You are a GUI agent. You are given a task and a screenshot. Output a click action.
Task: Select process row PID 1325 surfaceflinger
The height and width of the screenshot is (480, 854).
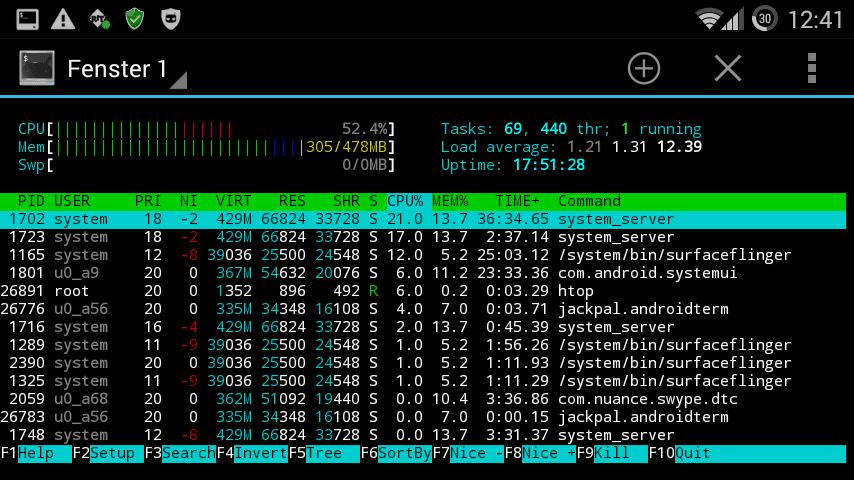(x=423, y=381)
